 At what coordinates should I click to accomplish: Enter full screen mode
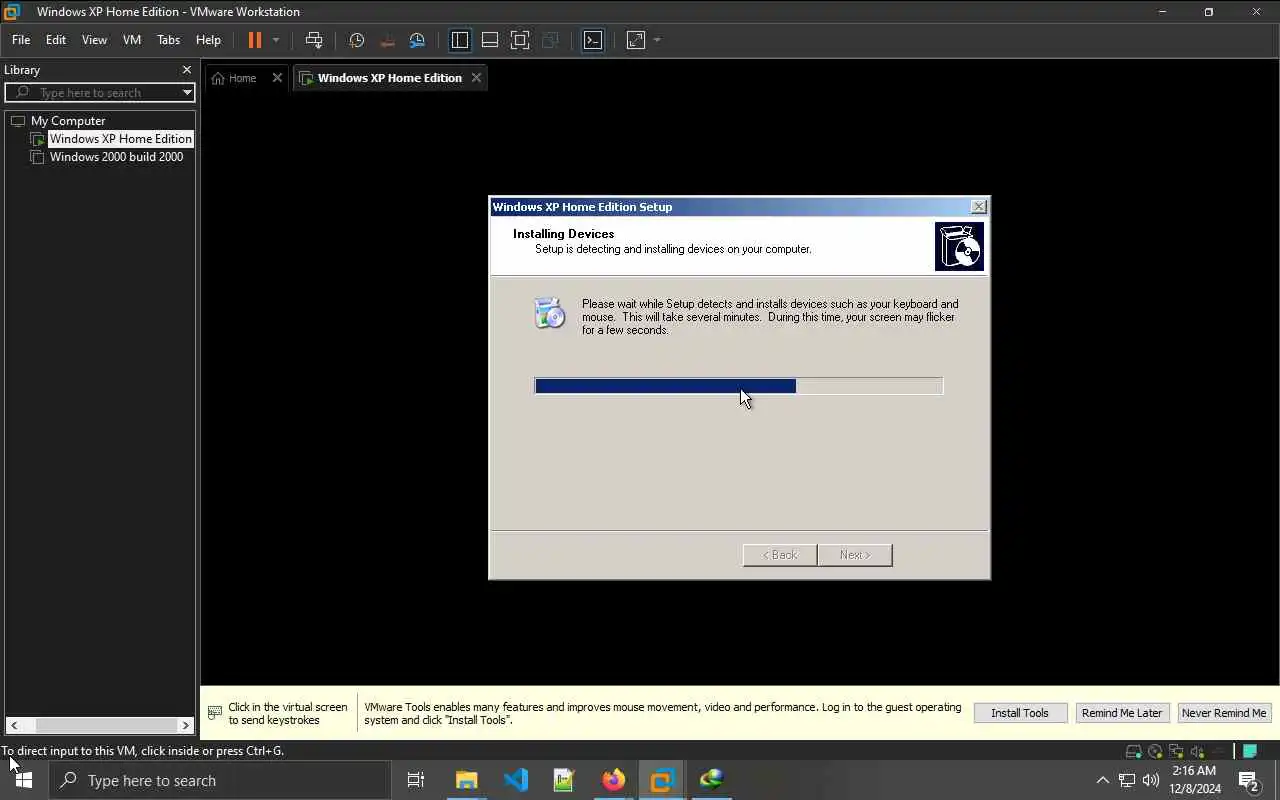520,40
